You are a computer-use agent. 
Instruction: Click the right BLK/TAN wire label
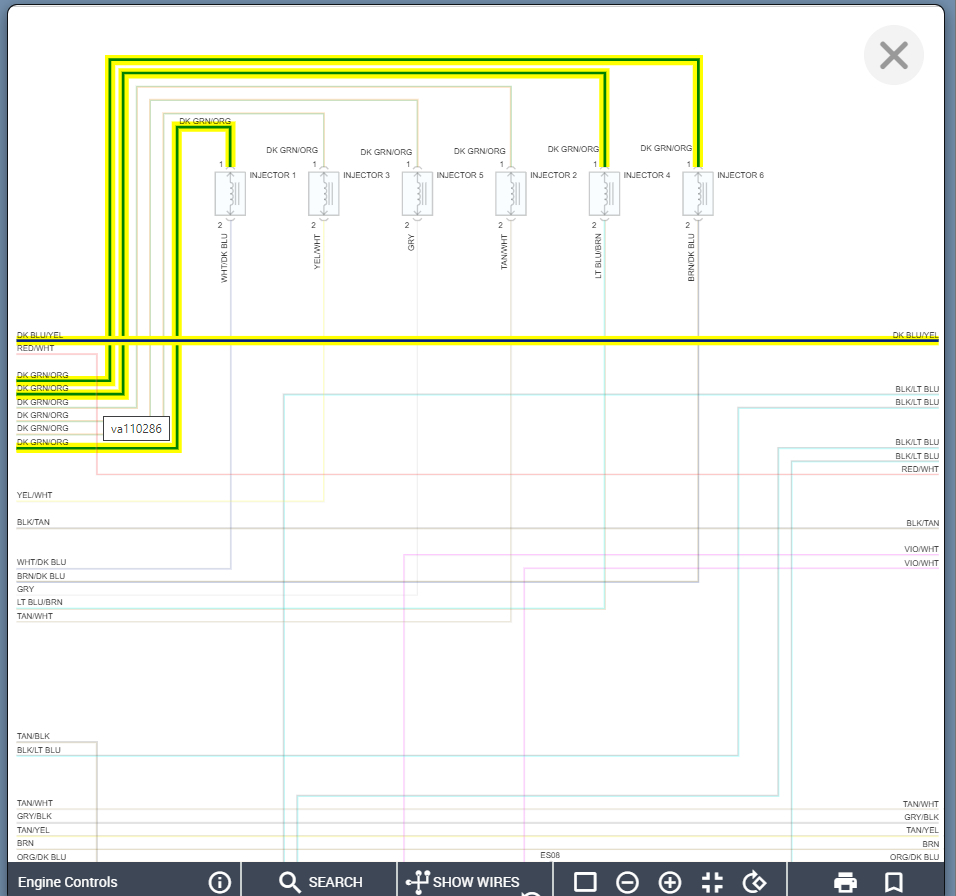tap(922, 523)
